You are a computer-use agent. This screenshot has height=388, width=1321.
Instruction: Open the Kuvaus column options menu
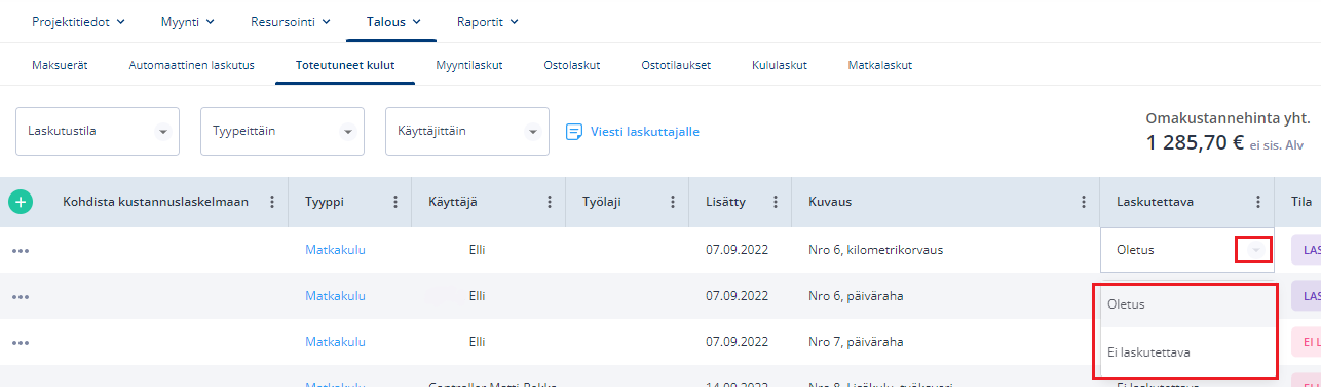point(1084,202)
